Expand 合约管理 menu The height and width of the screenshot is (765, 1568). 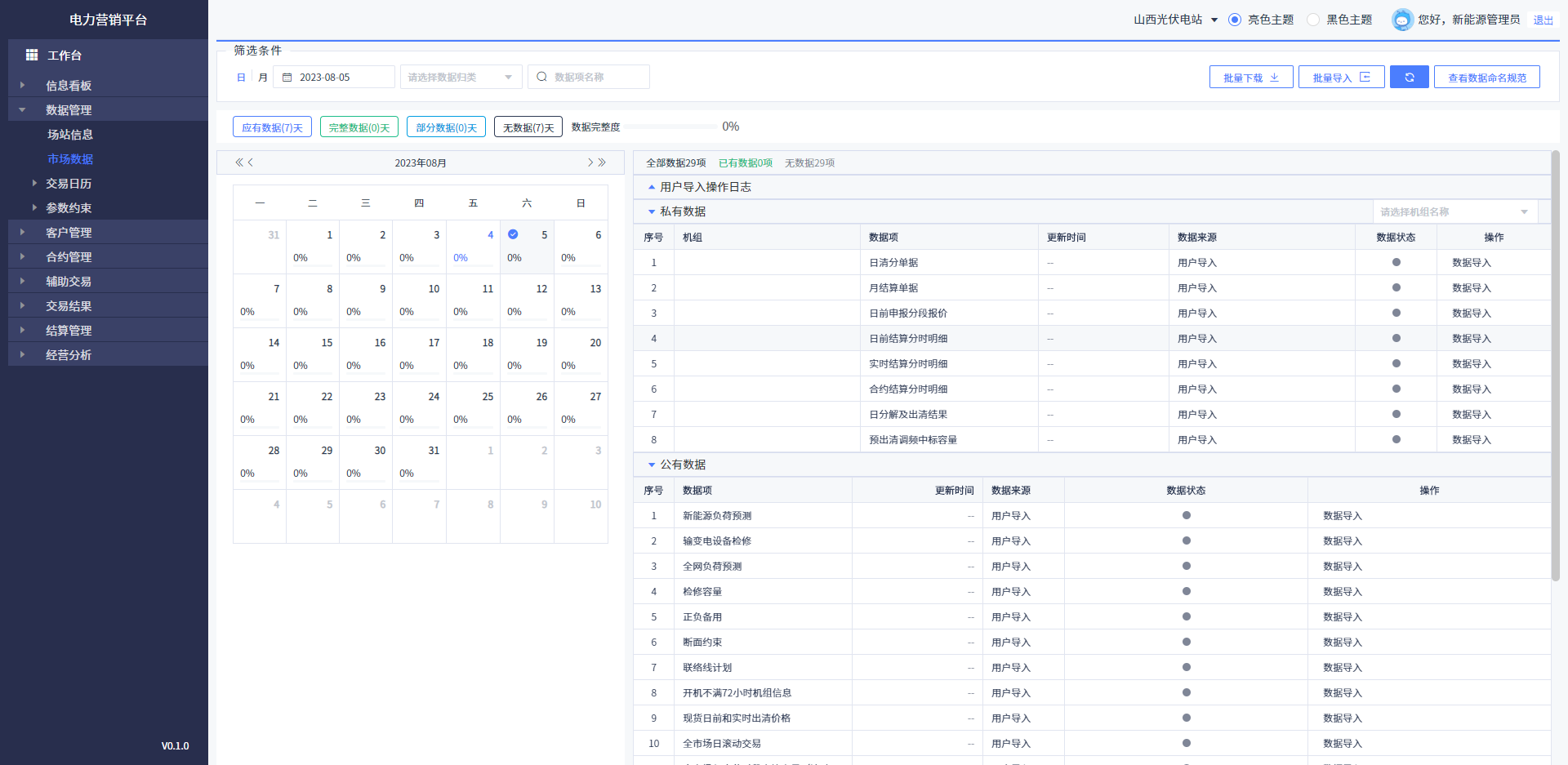pos(108,256)
